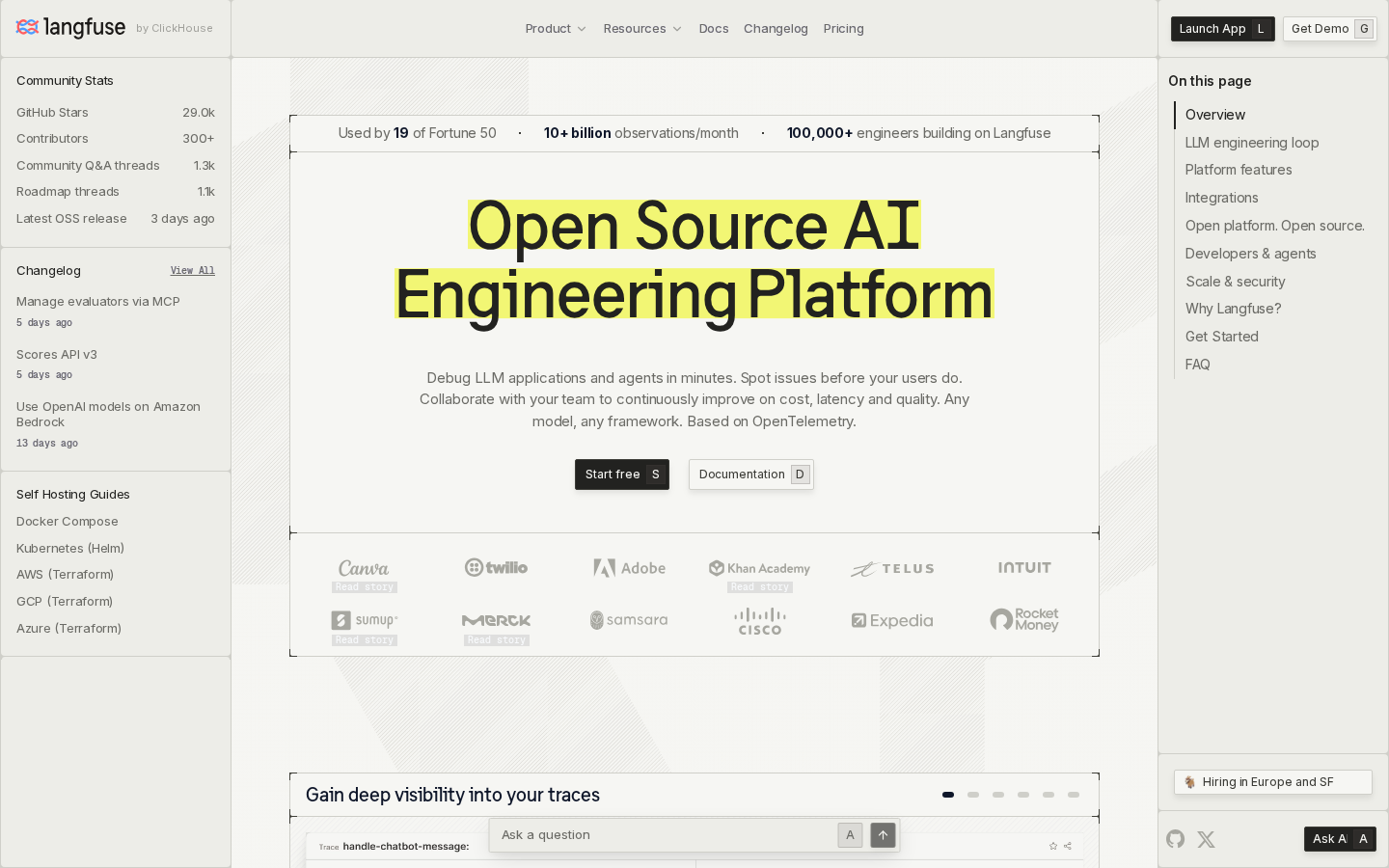
Task: Open AWS (Terraform) hosting guide
Action: point(65,575)
